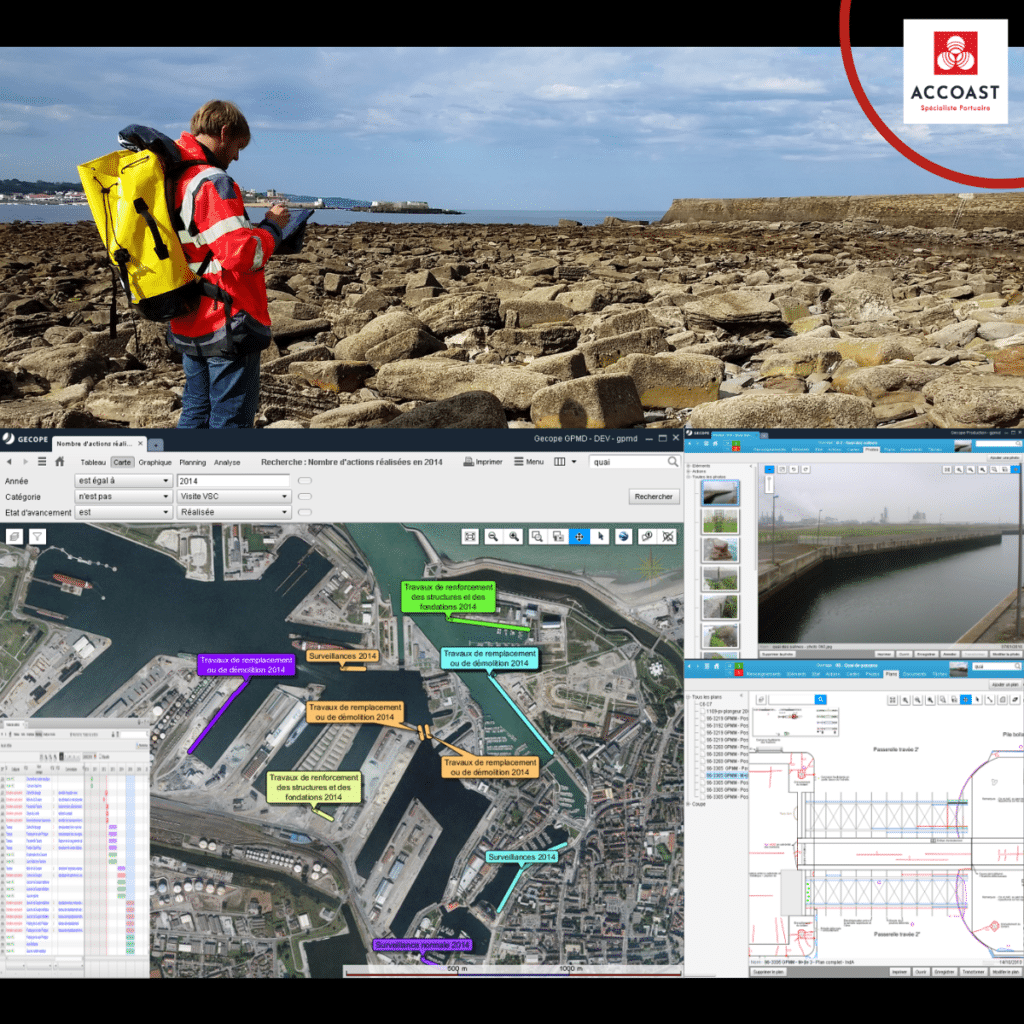
Task: Switch to the Graphique view tab
Action: (x=155, y=462)
